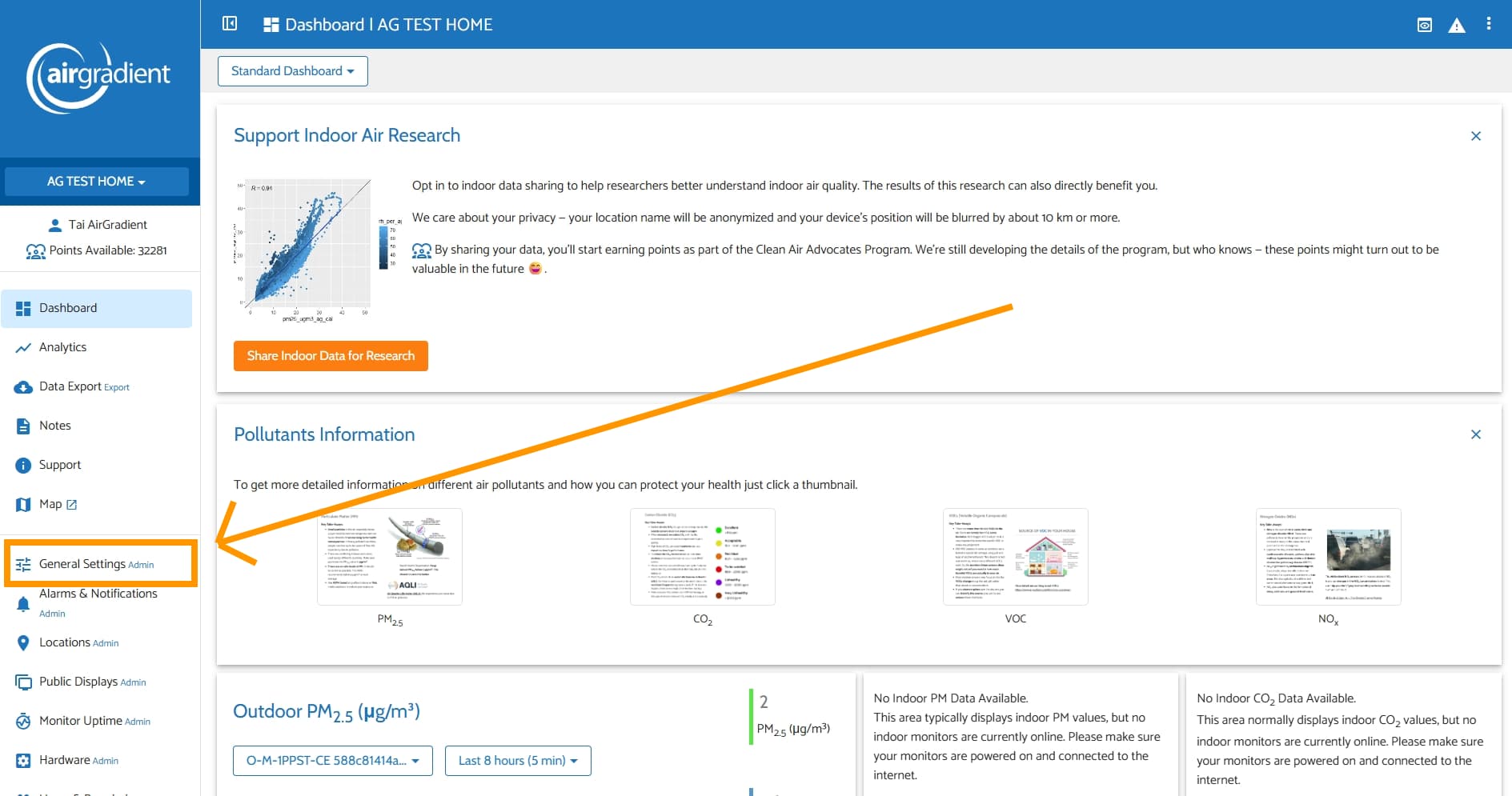Image resolution: width=1512 pixels, height=796 pixels.
Task: Click the Notes document icon
Action: (23, 426)
